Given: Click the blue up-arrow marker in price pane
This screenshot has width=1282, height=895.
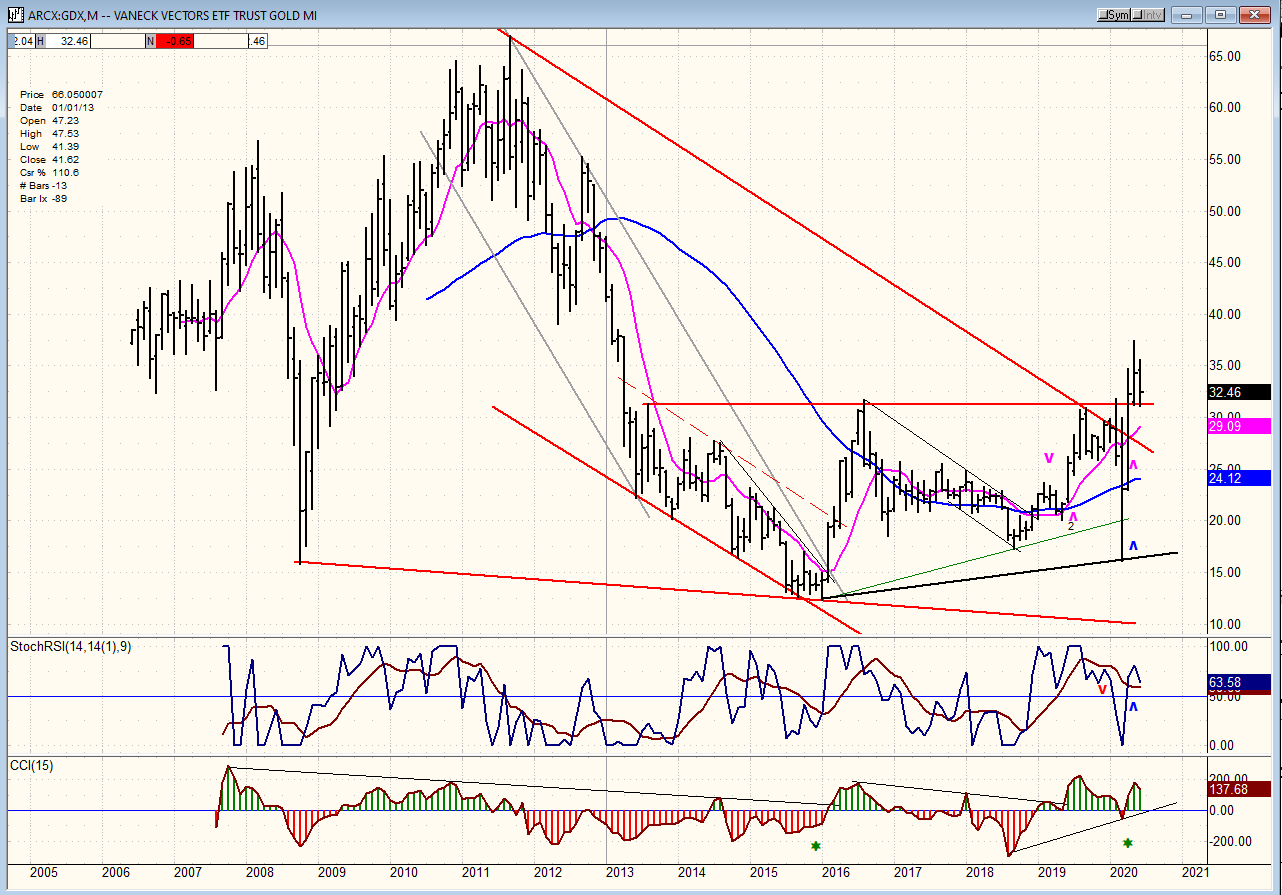Looking at the screenshot, I should (1133, 545).
